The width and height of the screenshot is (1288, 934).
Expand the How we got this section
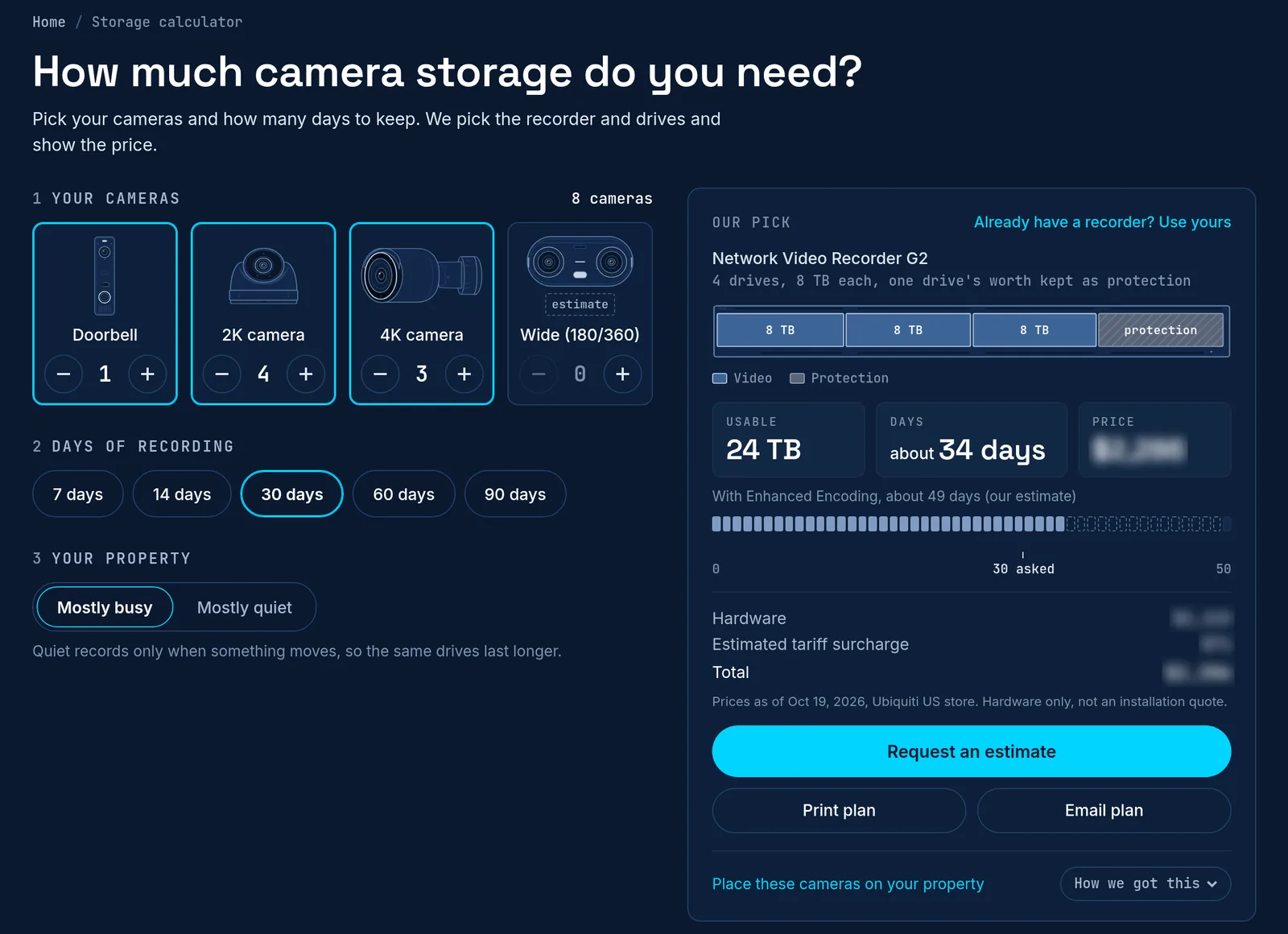(1146, 884)
